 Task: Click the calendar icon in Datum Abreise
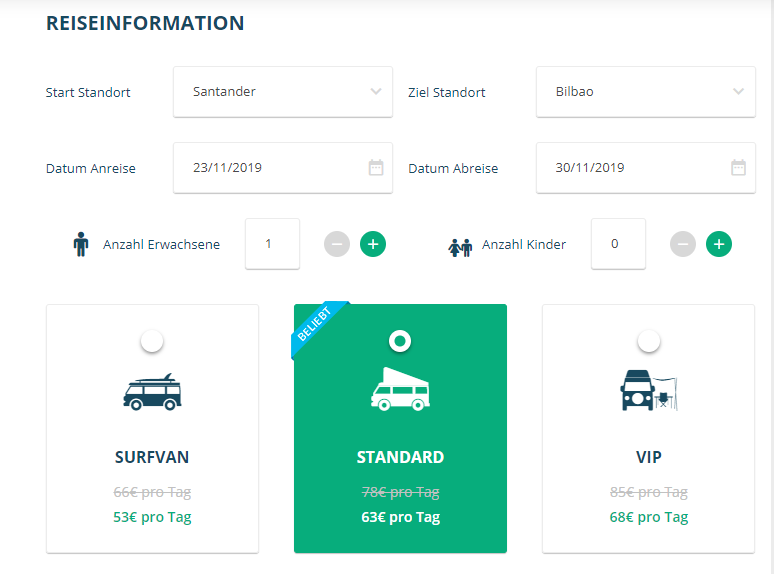point(738,168)
